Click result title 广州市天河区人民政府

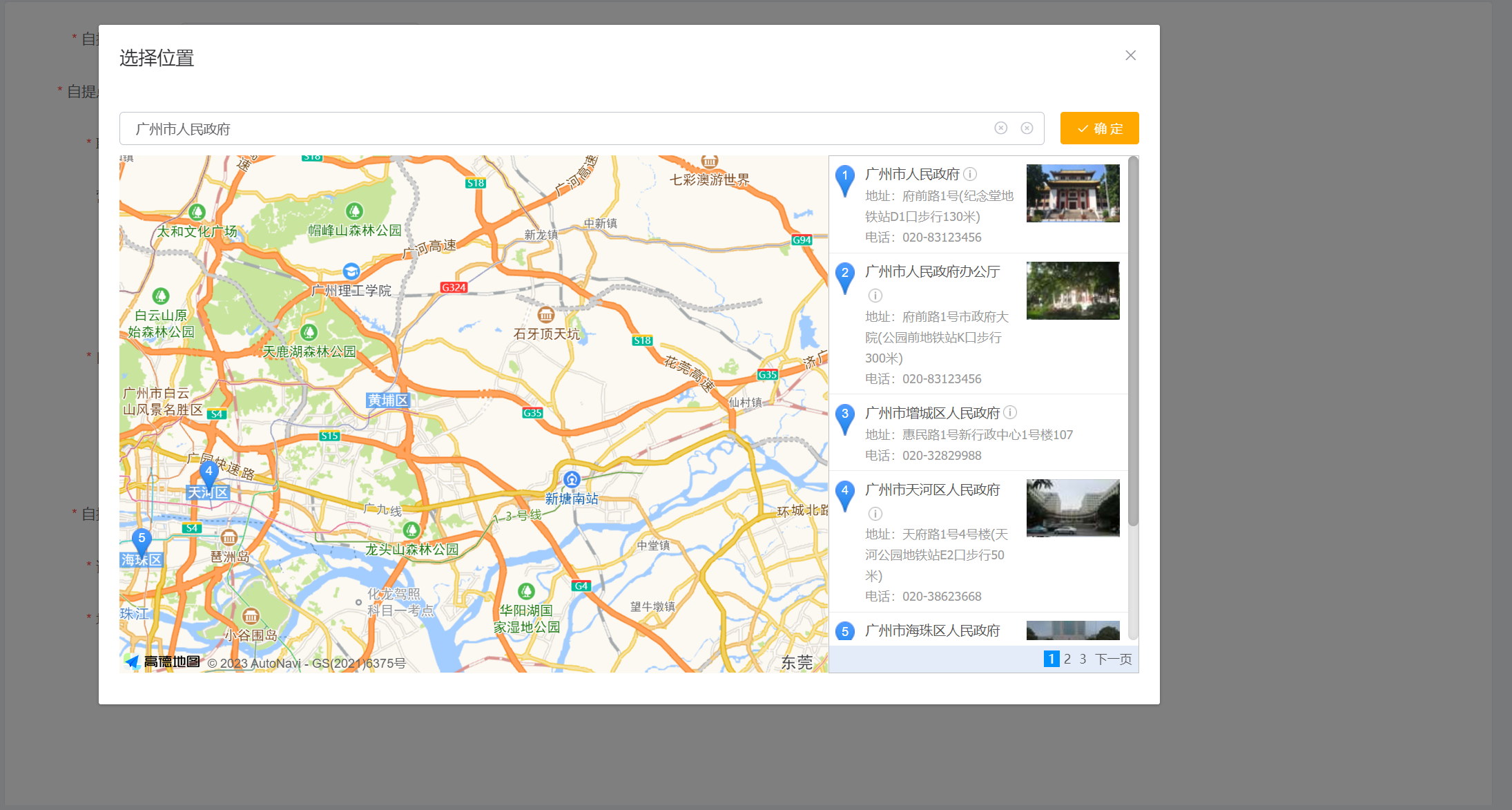[x=932, y=490]
